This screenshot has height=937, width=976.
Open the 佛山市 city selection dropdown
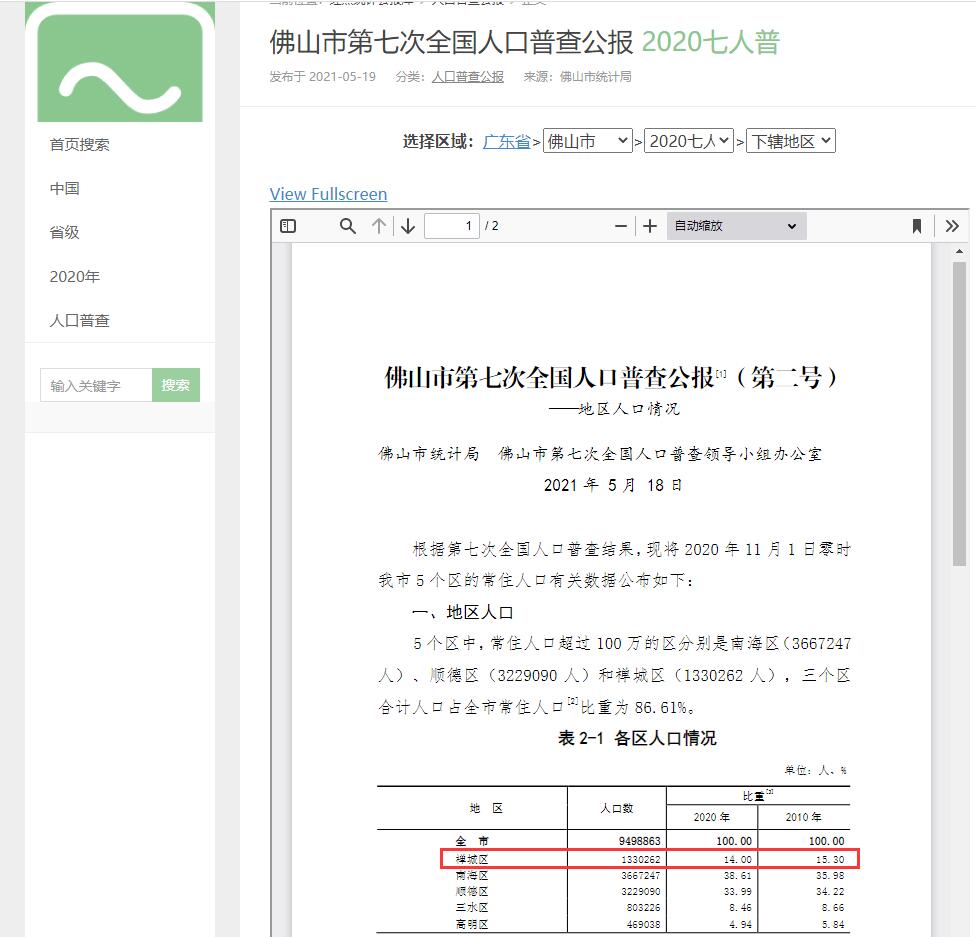(x=588, y=141)
